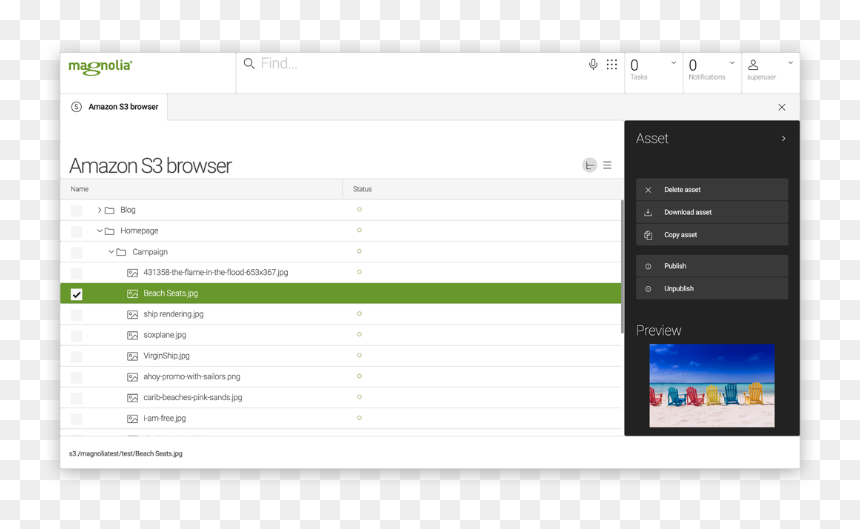Image resolution: width=860 pixels, height=529 pixels.
Task: Click the Beach Seats preview thumbnail
Action: [x=712, y=385]
